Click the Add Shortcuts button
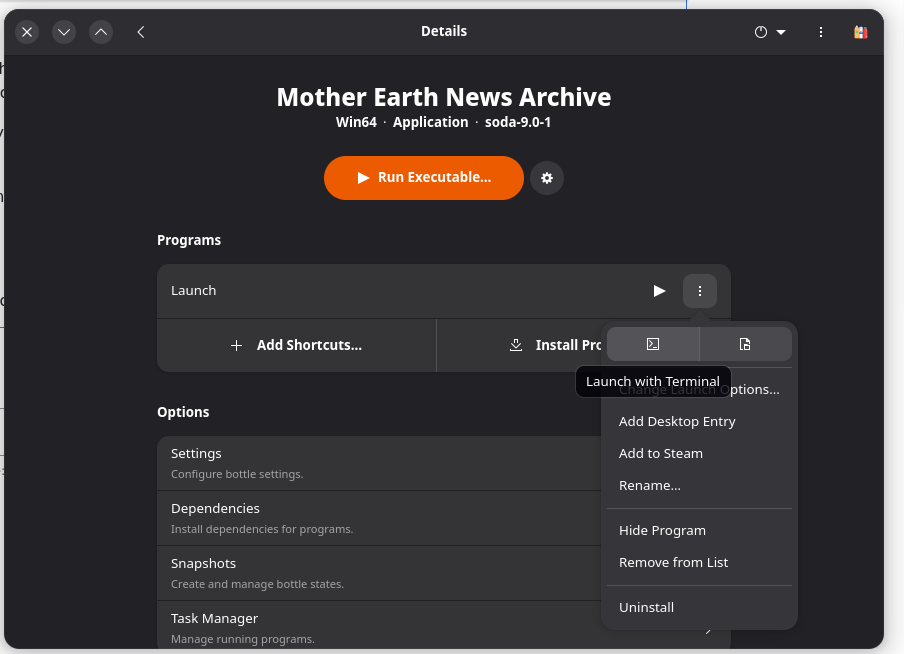Image resolution: width=904 pixels, height=654 pixels. (296, 345)
